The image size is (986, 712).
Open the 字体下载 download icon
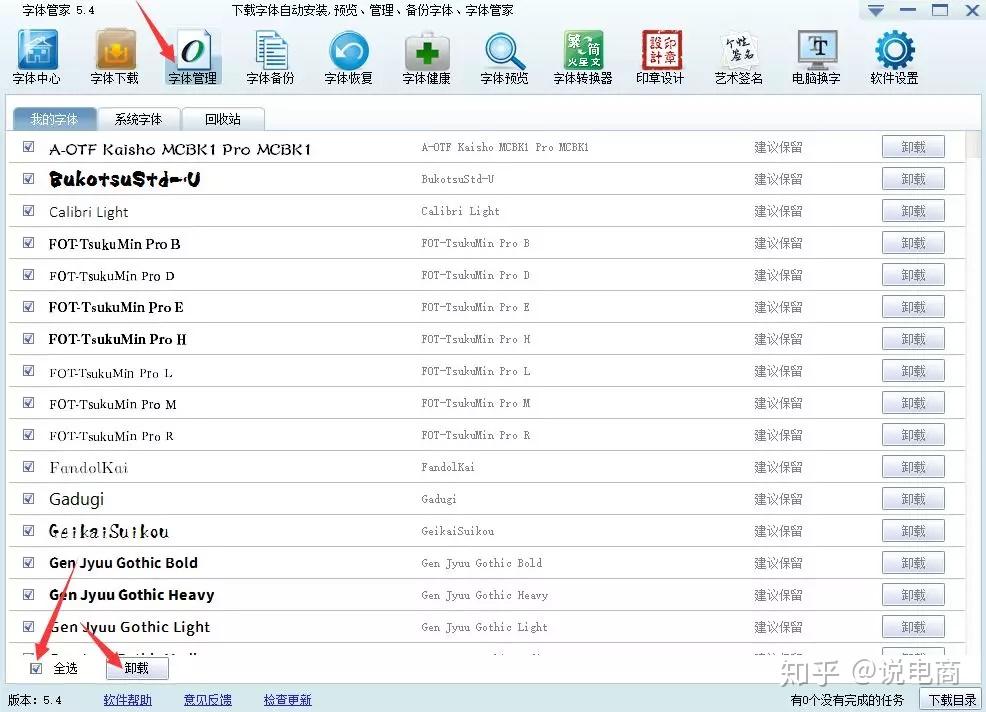(115, 57)
